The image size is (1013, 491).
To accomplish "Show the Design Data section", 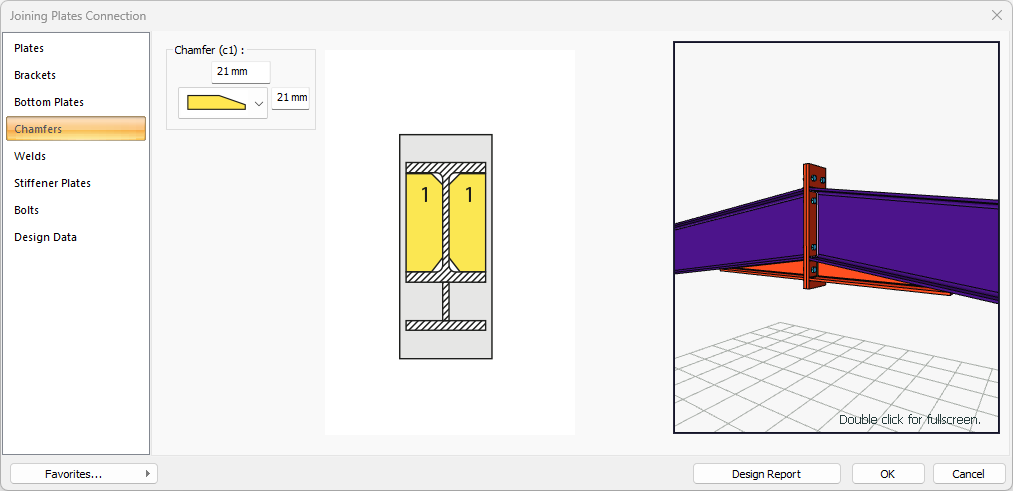I will (76, 237).
